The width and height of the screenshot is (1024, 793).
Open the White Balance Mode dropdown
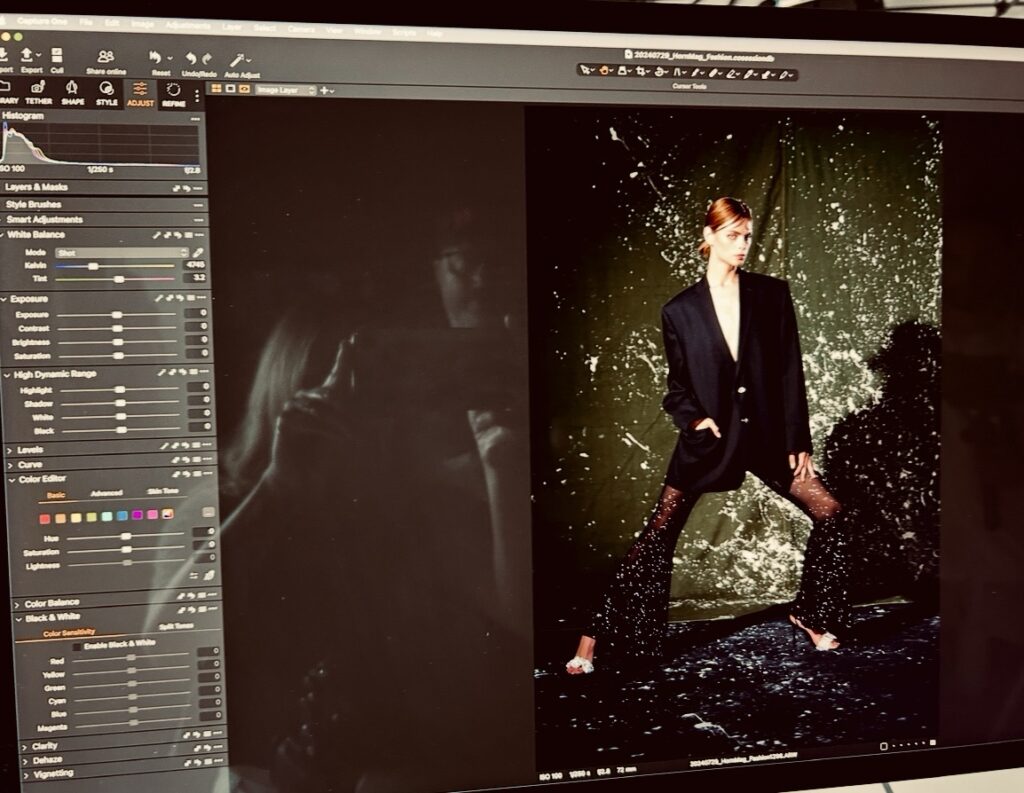(122, 253)
